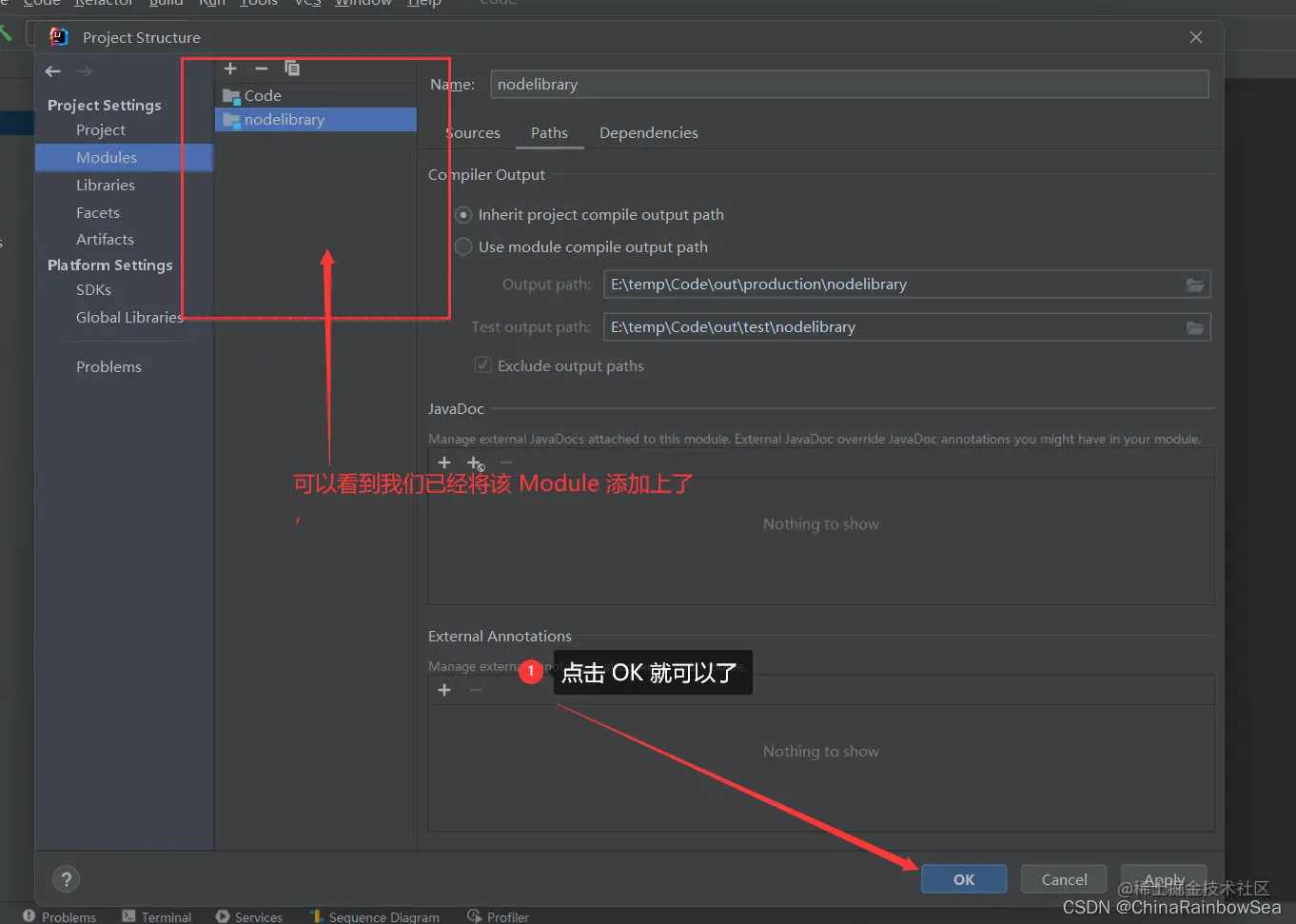The image size is (1296, 924).
Task: Remove selected module with the minus icon
Action: (262, 69)
